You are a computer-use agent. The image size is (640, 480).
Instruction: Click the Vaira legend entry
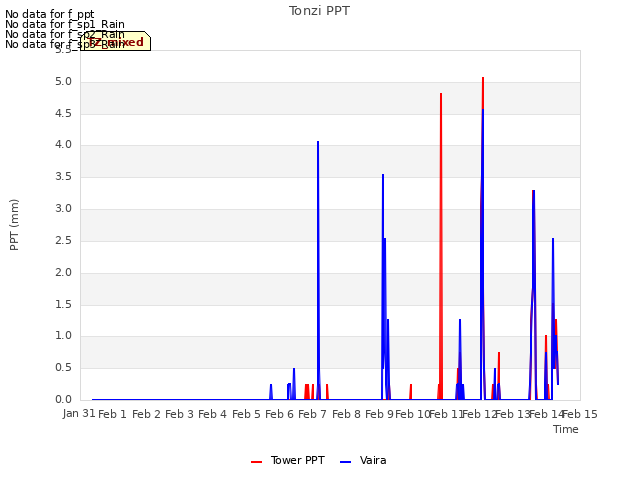(x=363, y=460)
